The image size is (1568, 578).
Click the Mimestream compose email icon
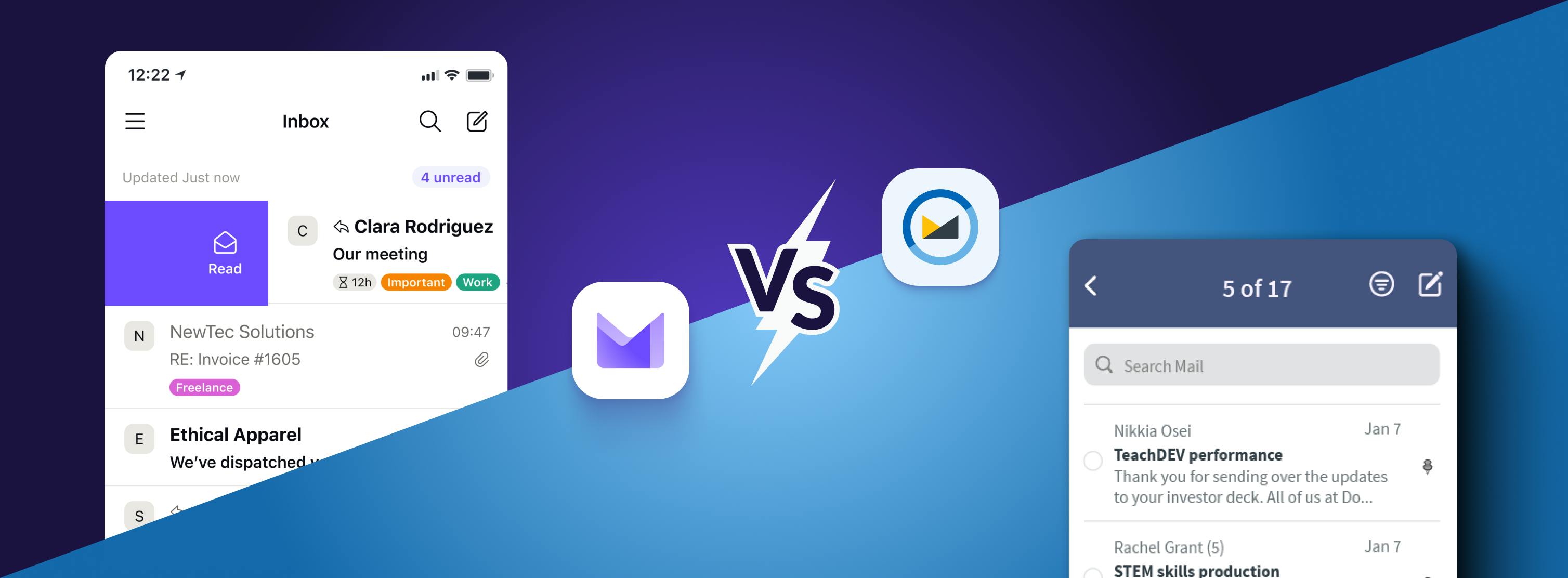tap(1432, 284)
